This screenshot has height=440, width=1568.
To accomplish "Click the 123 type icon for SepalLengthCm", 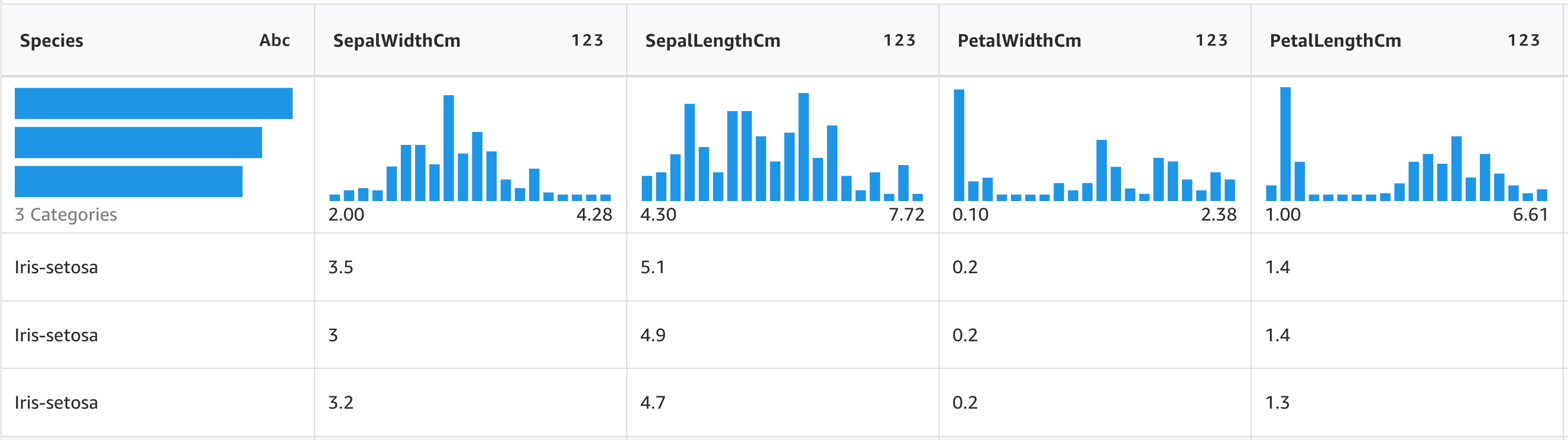I will click(x=899, y=40).
